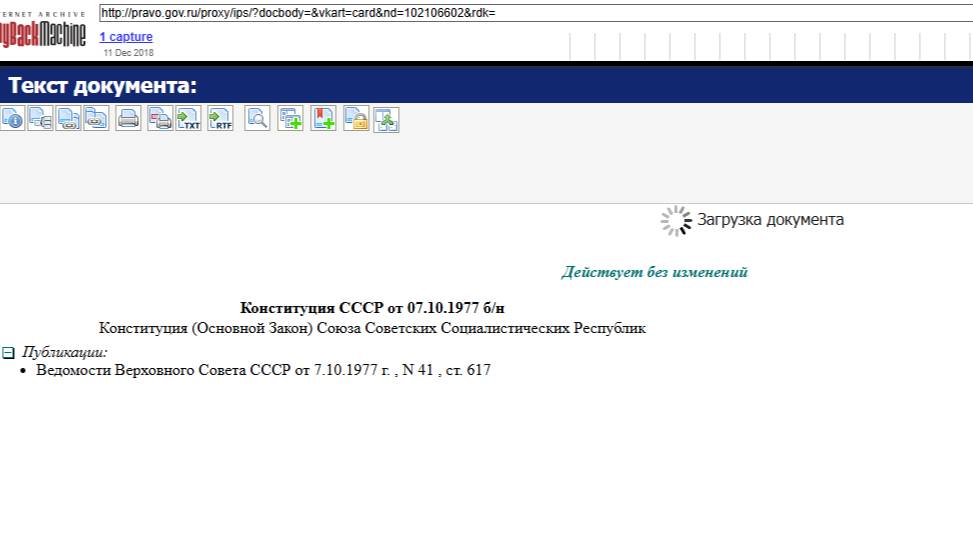Click the print selected fragment icon
This screenshot has width=973, height=548.
160,119
